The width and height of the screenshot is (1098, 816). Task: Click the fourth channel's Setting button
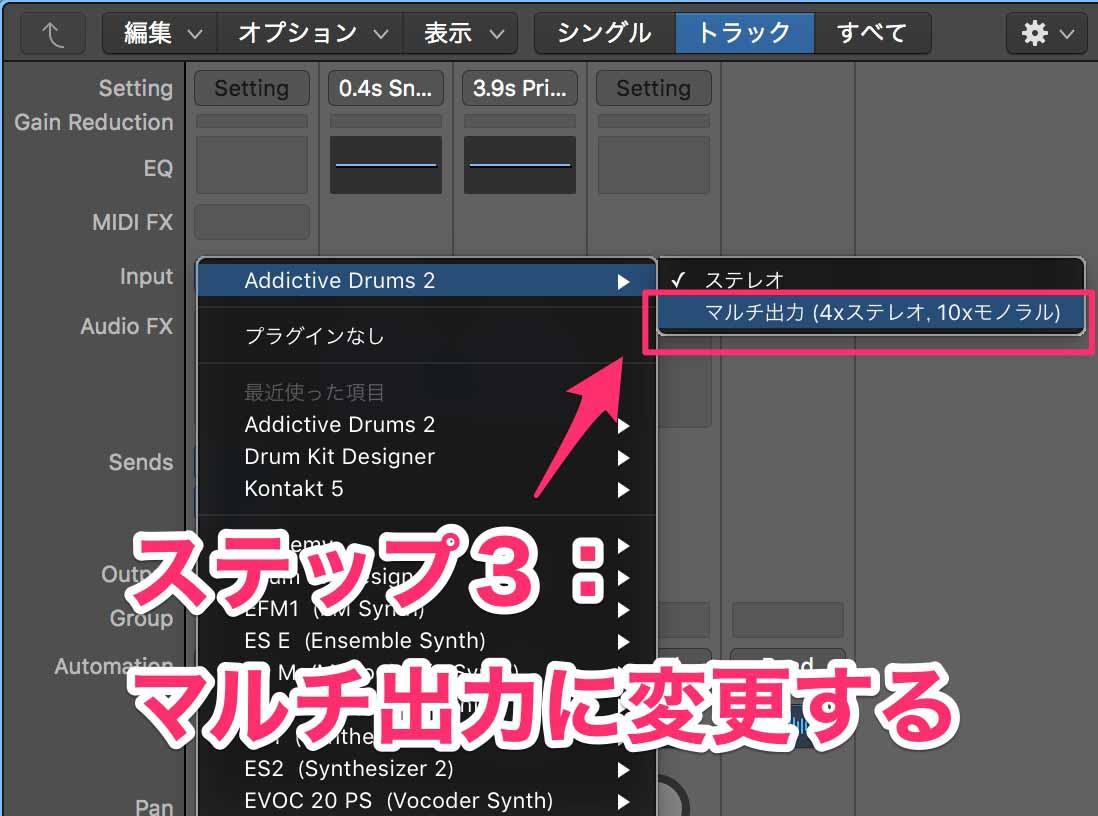click(653, 88)
